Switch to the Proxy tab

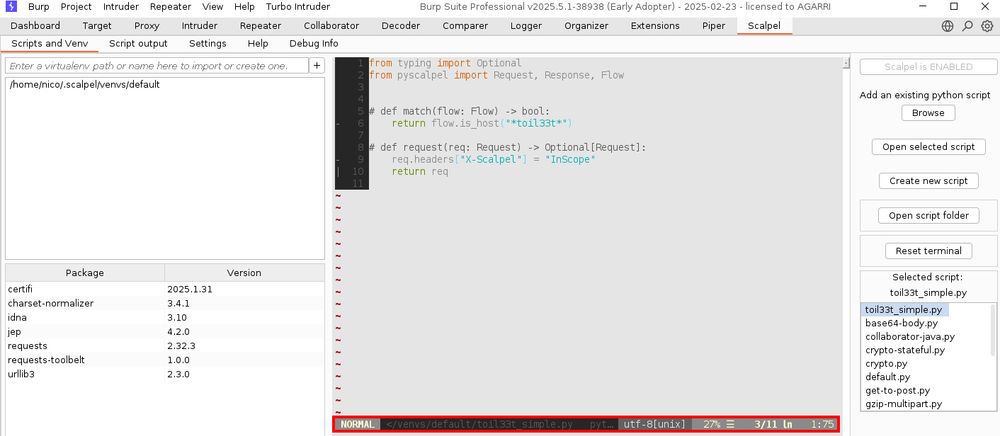[x=147, y=26]
